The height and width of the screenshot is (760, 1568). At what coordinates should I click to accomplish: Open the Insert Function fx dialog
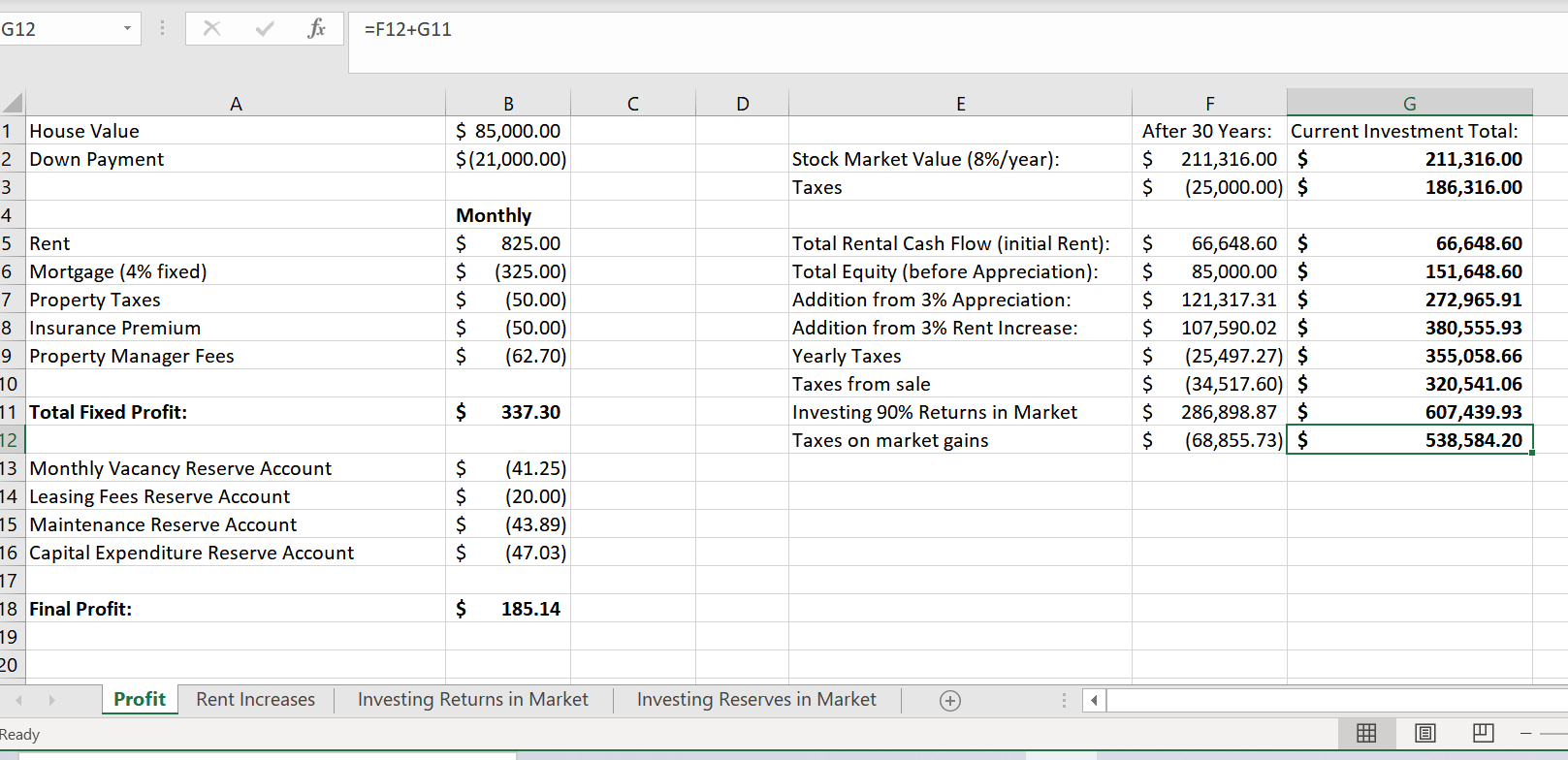tap(316, 29)
